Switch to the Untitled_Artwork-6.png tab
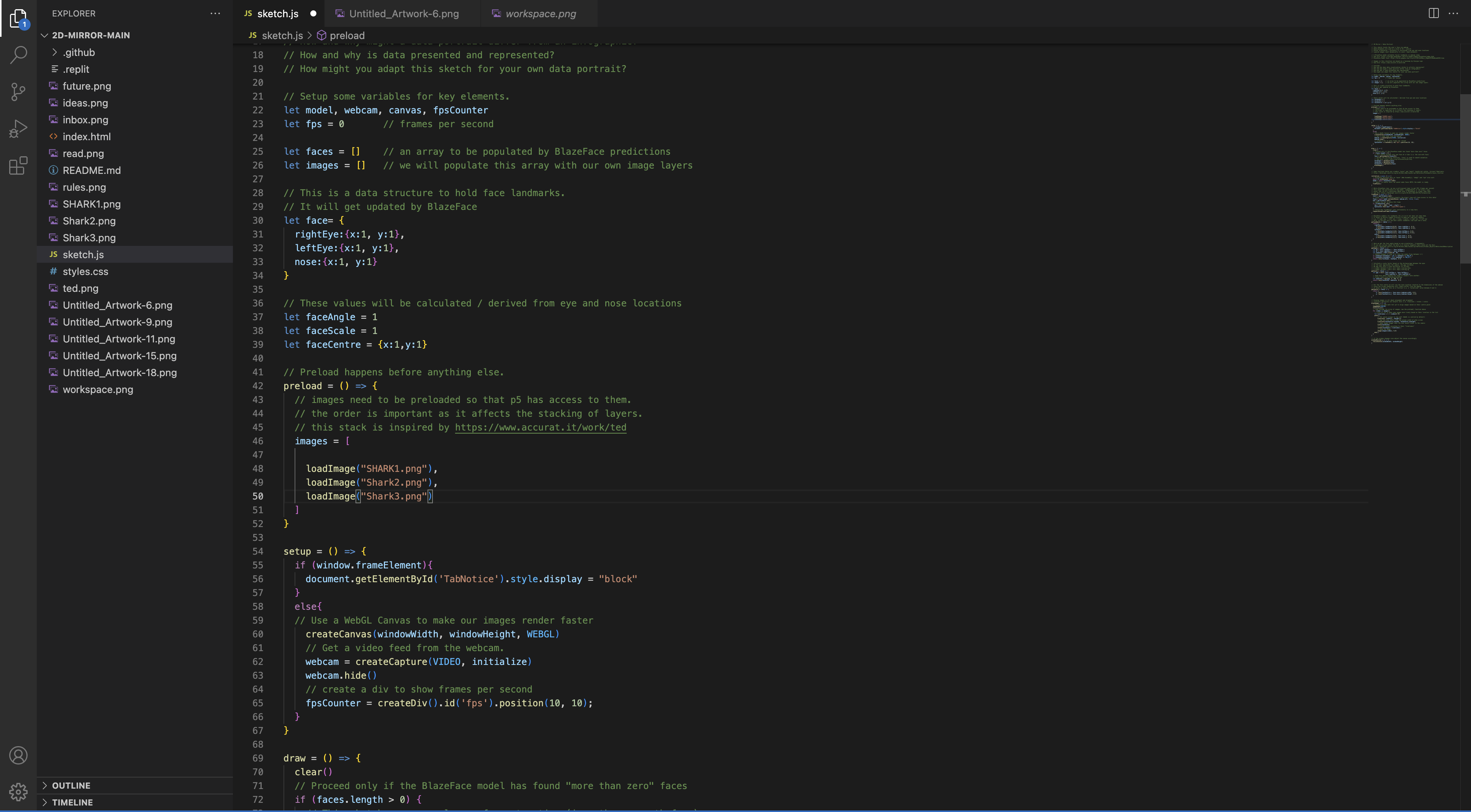 (403, 14)
